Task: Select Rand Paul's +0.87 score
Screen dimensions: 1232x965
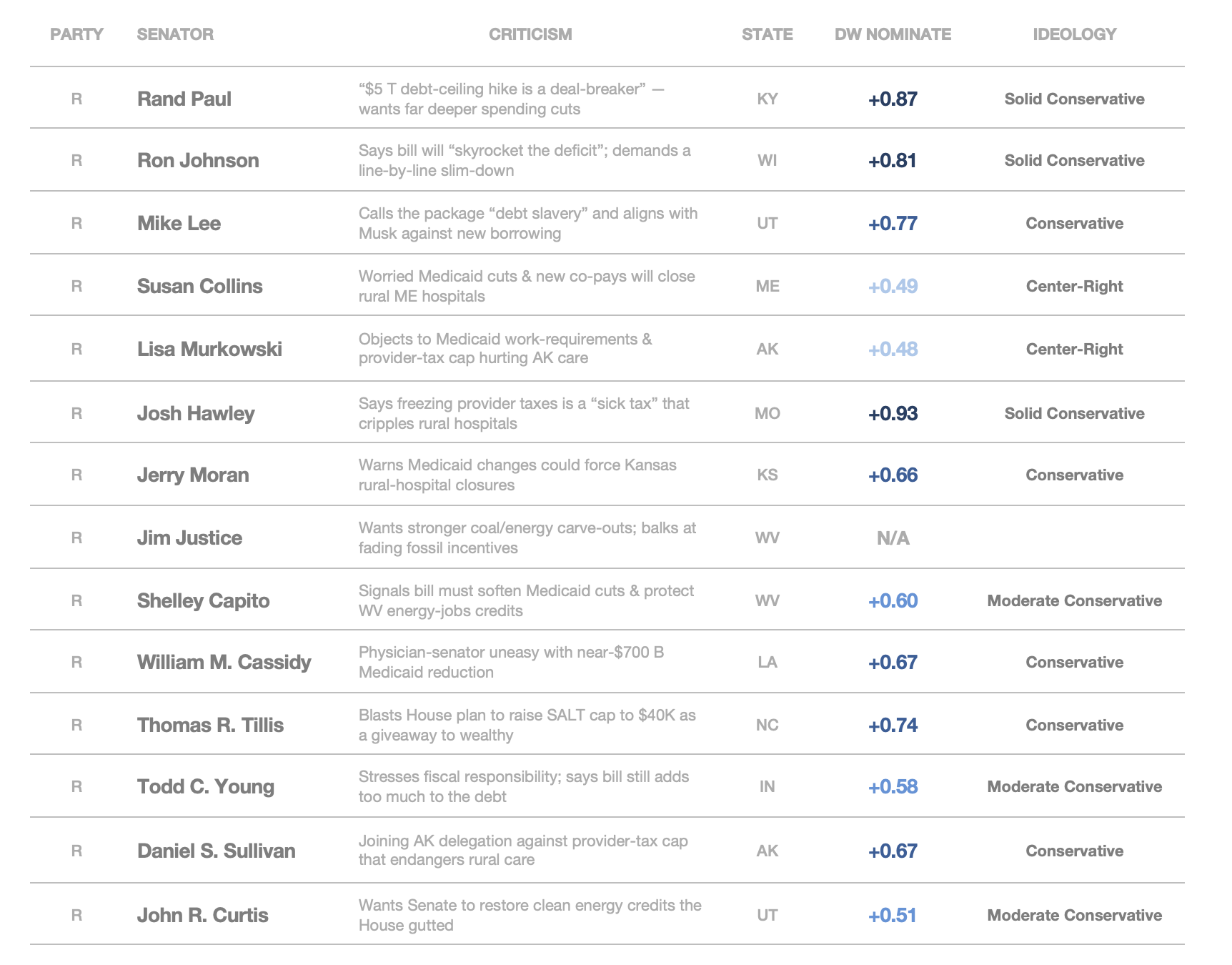Action: point(893,99)
